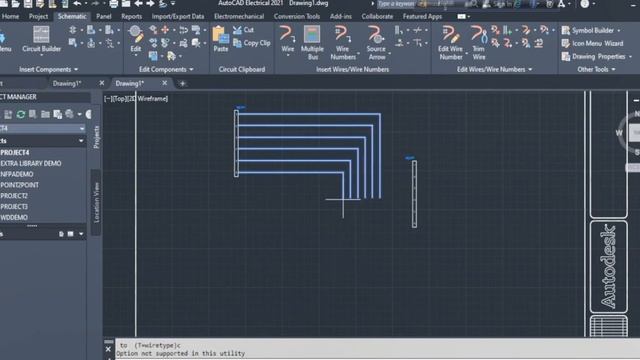Image resolution: width=640 pixels, height=360 pixels.
Task: Click the Plot printer icon in quick access toolbar
Action: pos(114,4)
